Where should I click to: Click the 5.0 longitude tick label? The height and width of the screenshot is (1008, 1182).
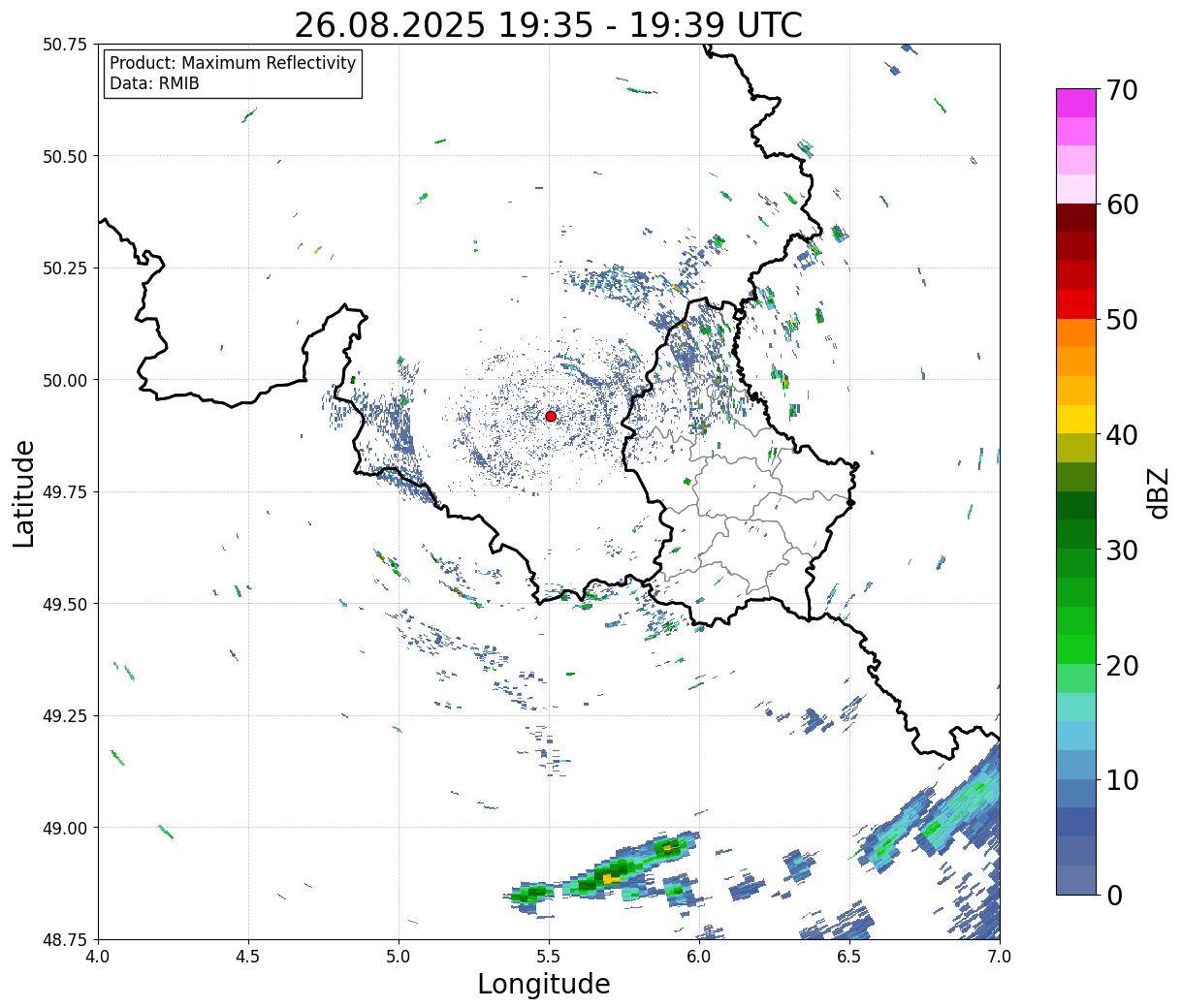[x=399, y=958]
